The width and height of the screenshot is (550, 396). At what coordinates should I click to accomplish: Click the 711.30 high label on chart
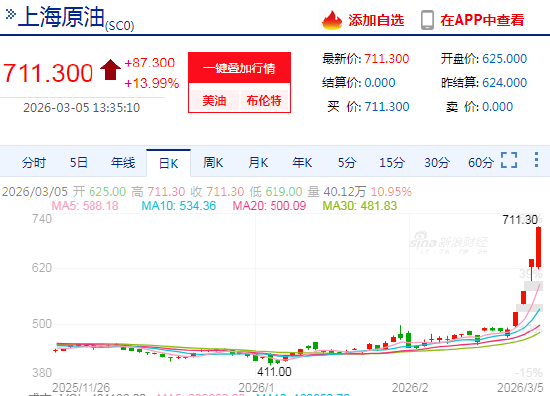click(520, 220)
